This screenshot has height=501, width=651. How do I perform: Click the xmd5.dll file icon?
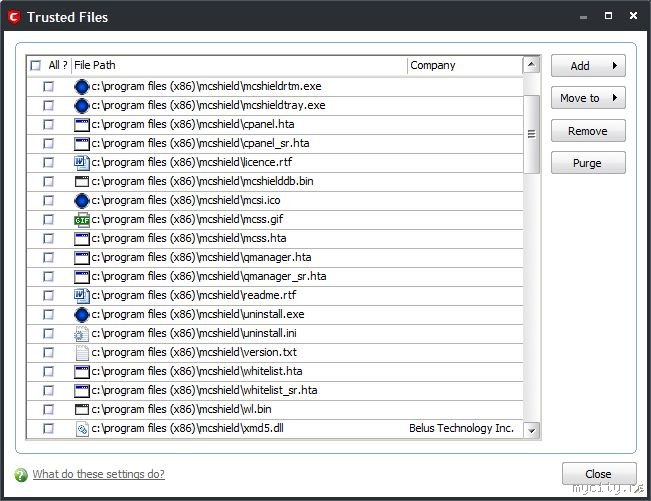82,429
